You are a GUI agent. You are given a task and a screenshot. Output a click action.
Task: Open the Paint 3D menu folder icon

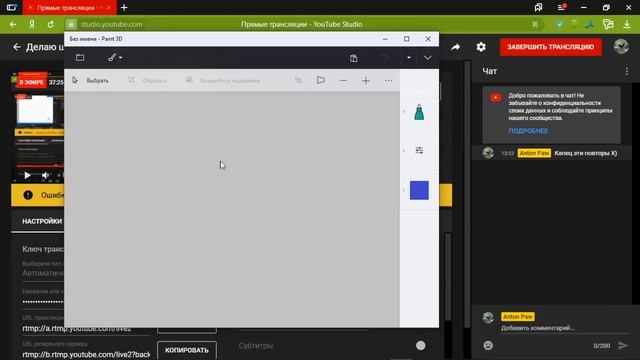(80, 58)
